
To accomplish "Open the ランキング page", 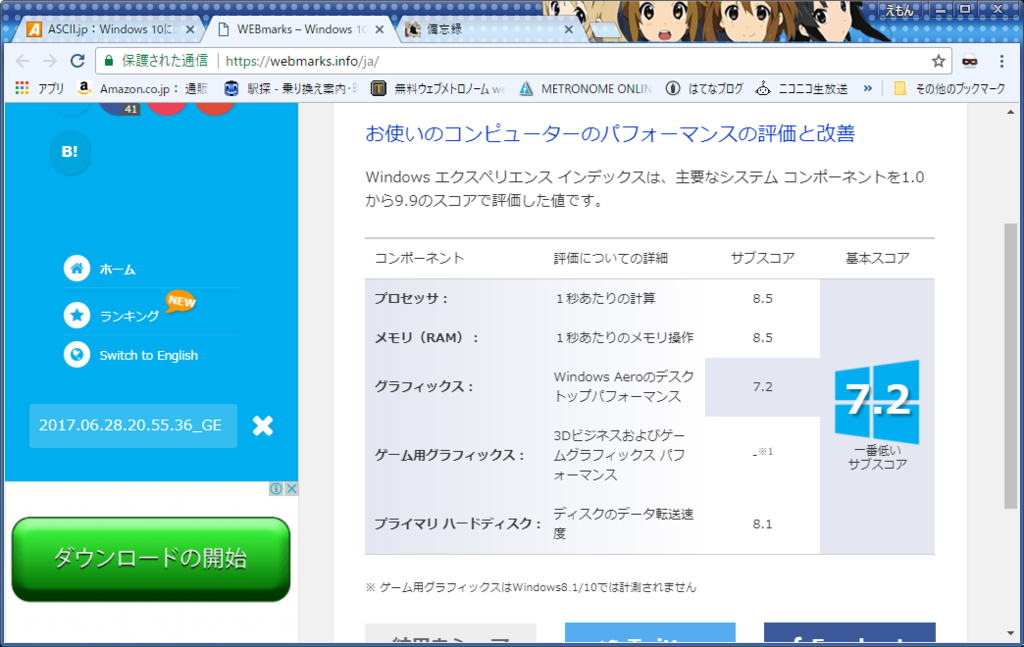I will click(112, 315).
